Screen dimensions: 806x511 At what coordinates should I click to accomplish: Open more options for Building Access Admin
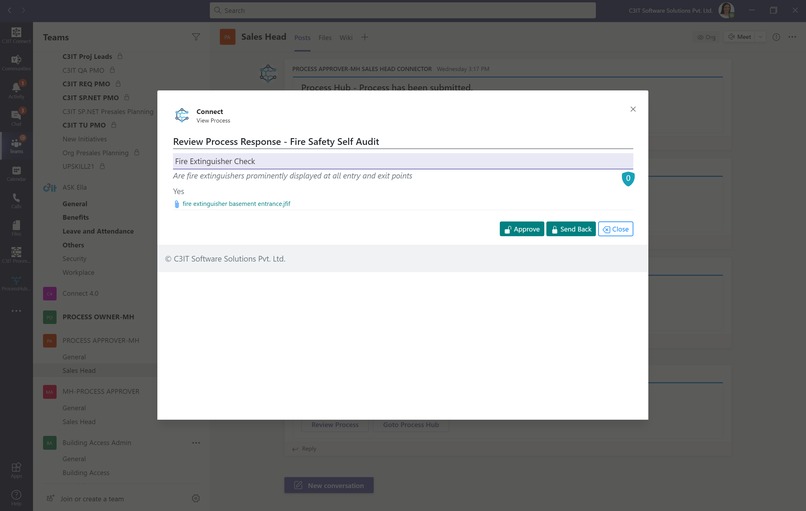(196, 443)
